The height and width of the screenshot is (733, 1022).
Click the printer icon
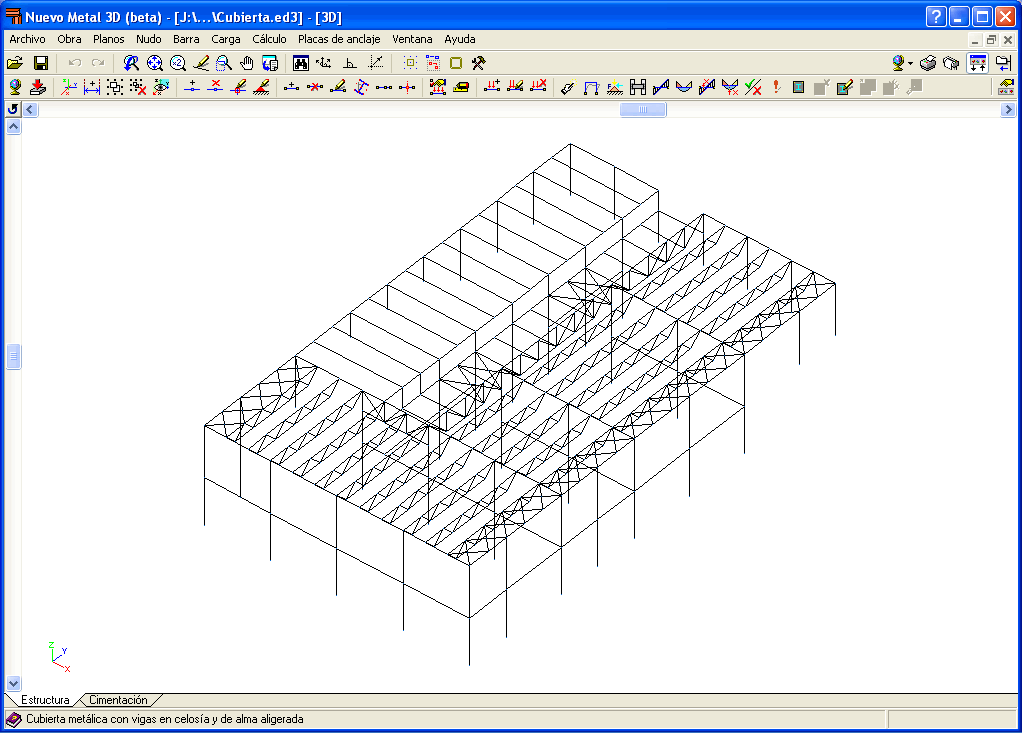928,63
